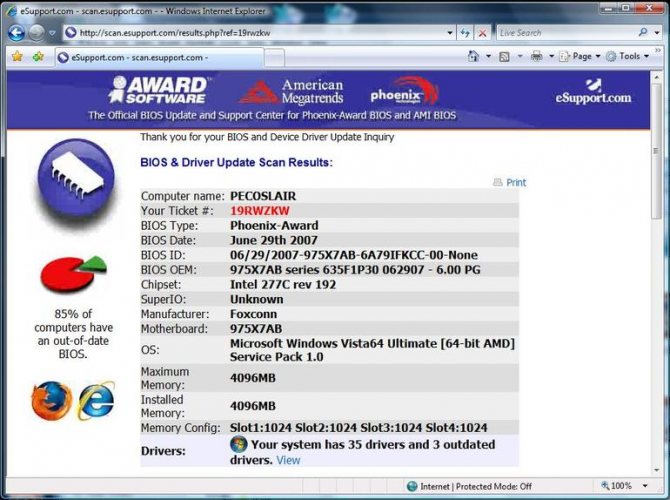Expand the Home button dropdown arrow
Image resolution: width=670 pixels, height=500 pixels.
click(488, 56)
